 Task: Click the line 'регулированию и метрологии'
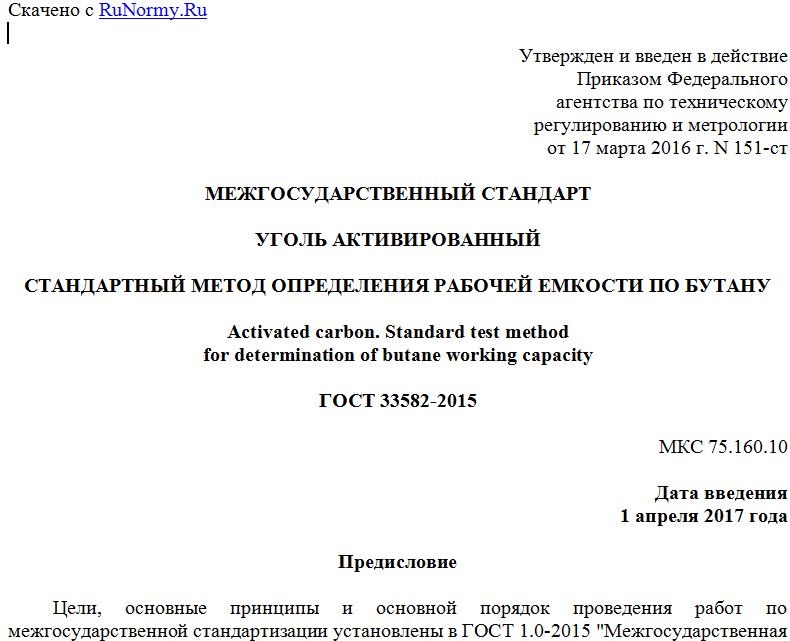(x=661, y=125)
